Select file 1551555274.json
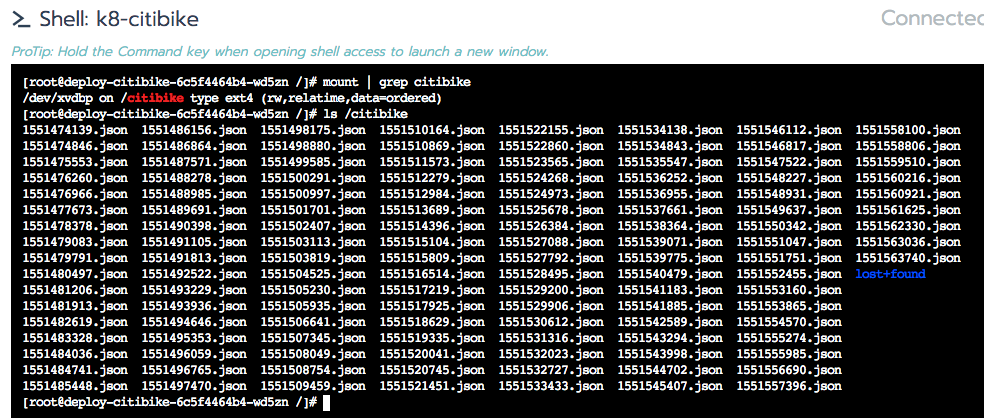This screenshot has height=418, width=984. (x=789, y=338)
